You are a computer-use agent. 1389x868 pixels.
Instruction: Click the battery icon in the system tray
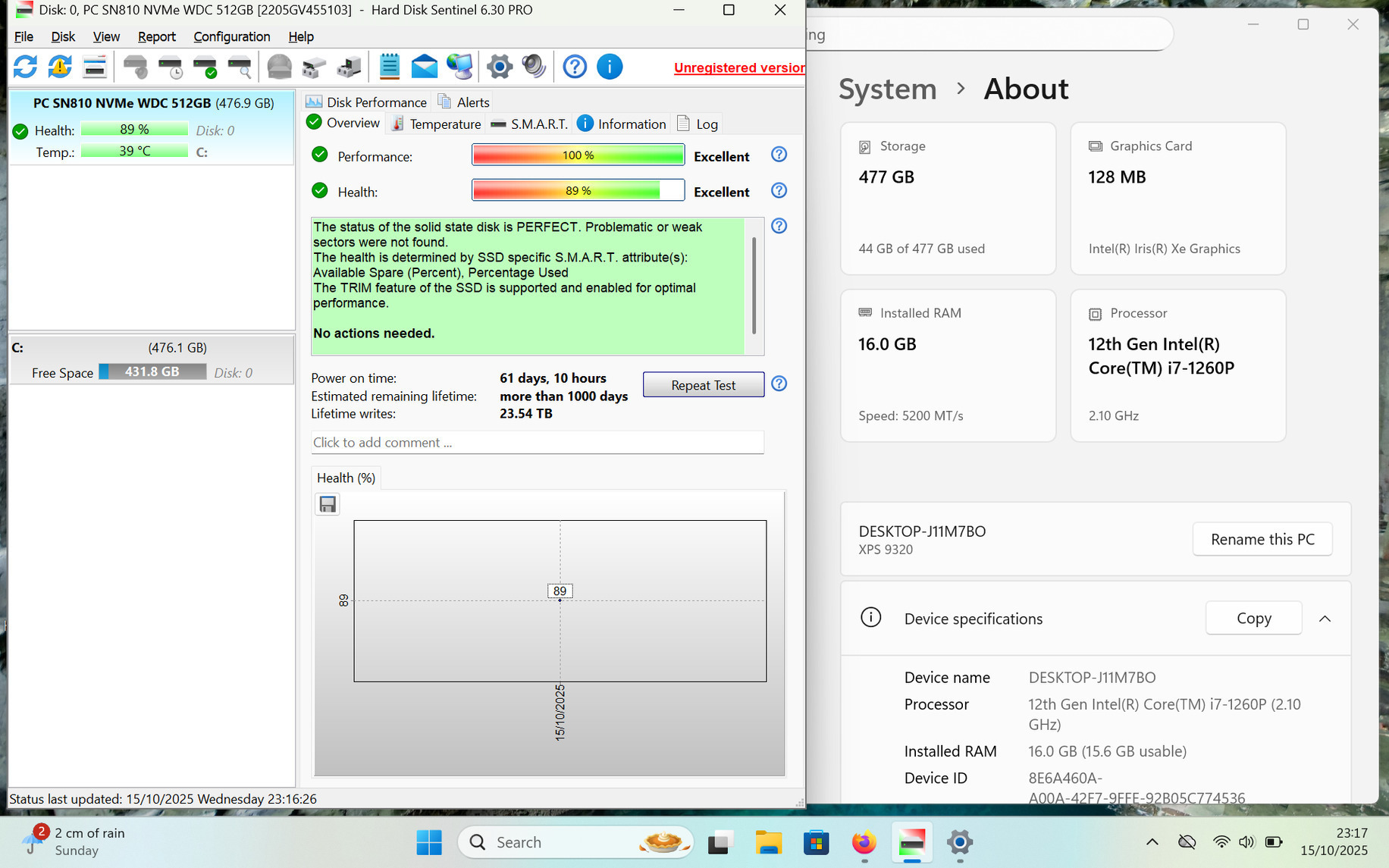1275,842
